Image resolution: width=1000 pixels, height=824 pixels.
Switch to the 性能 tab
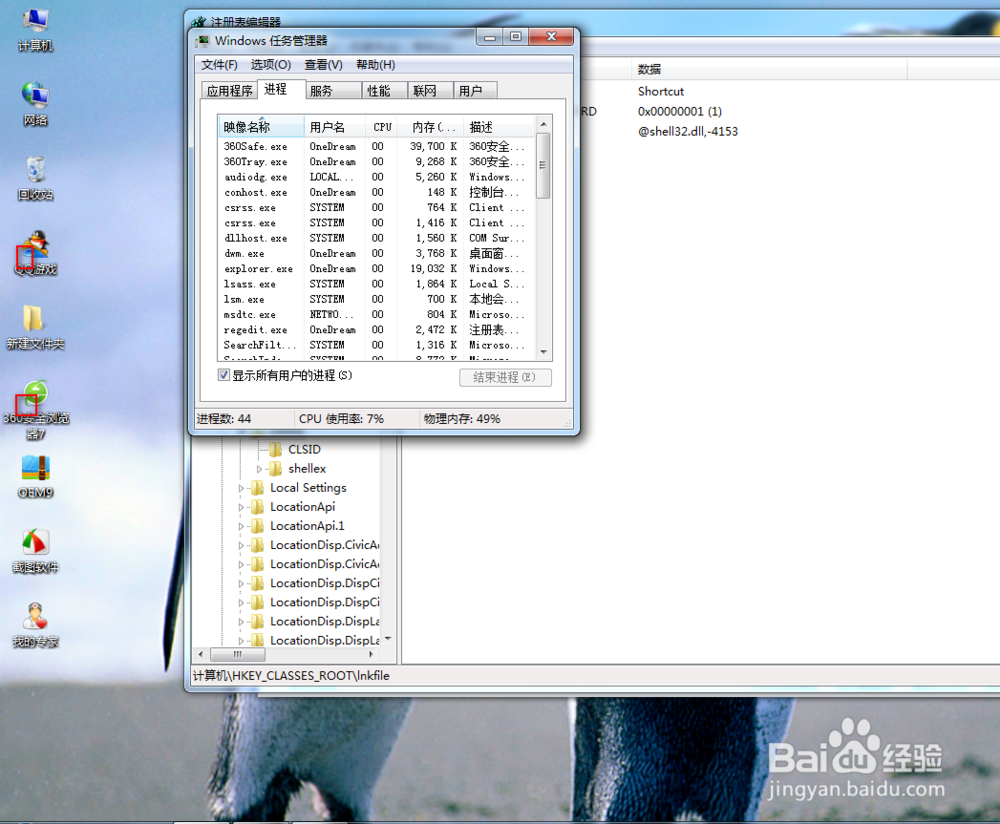pos(385,91)
